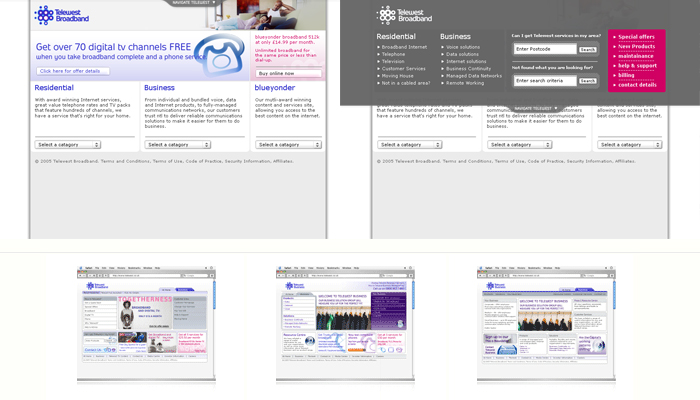Select 'contact details' in the pink menu

[x=637, y=85]
